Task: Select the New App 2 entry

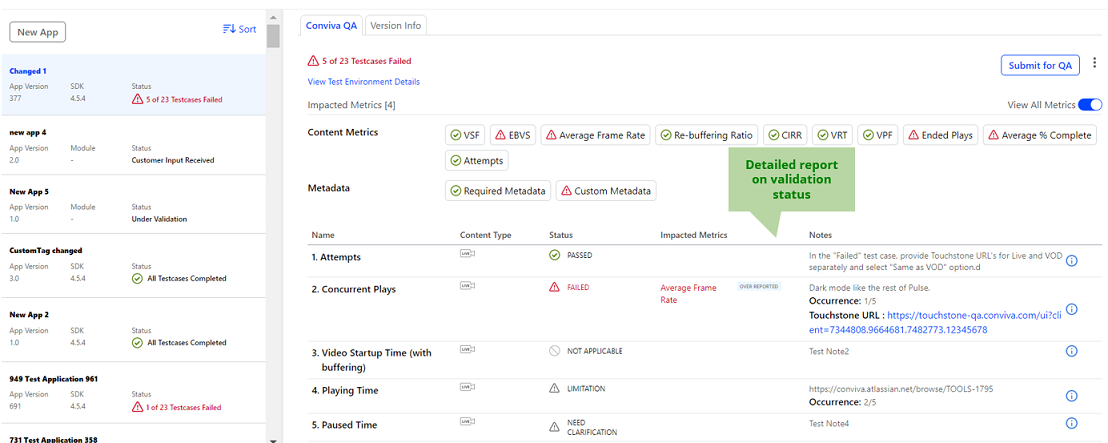Action: click(x=134, y=329)
